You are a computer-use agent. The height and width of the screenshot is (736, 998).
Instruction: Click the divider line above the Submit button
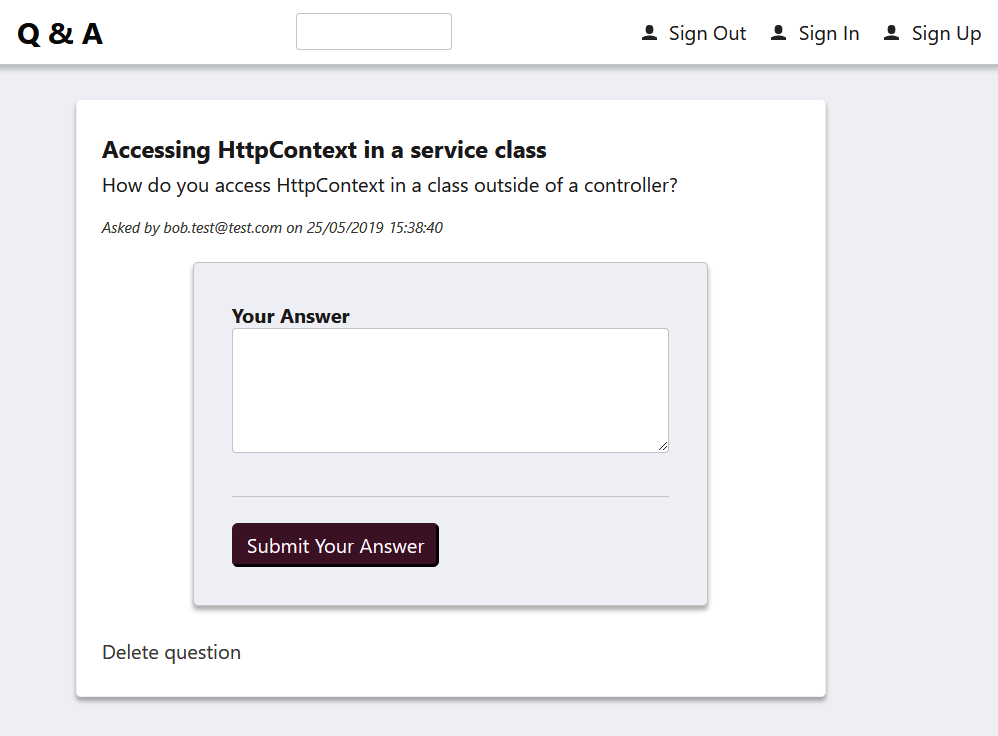pos(450,496)
